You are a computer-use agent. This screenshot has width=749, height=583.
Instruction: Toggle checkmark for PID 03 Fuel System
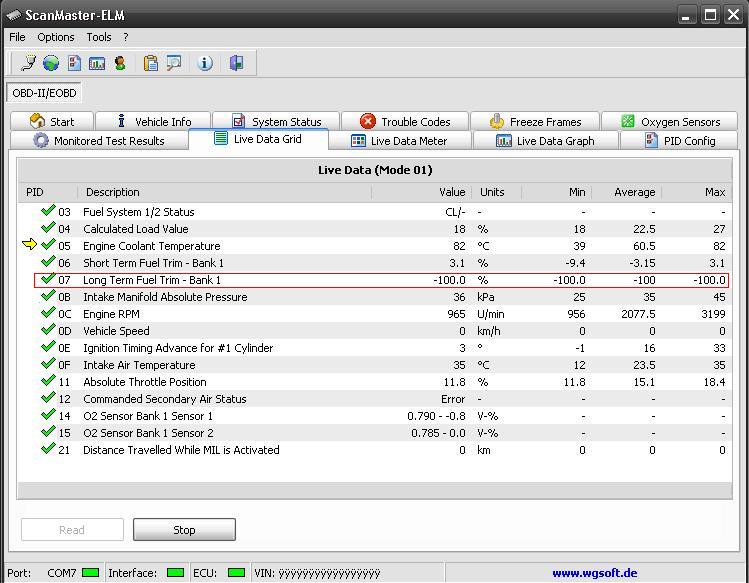(x=48, y=210)
